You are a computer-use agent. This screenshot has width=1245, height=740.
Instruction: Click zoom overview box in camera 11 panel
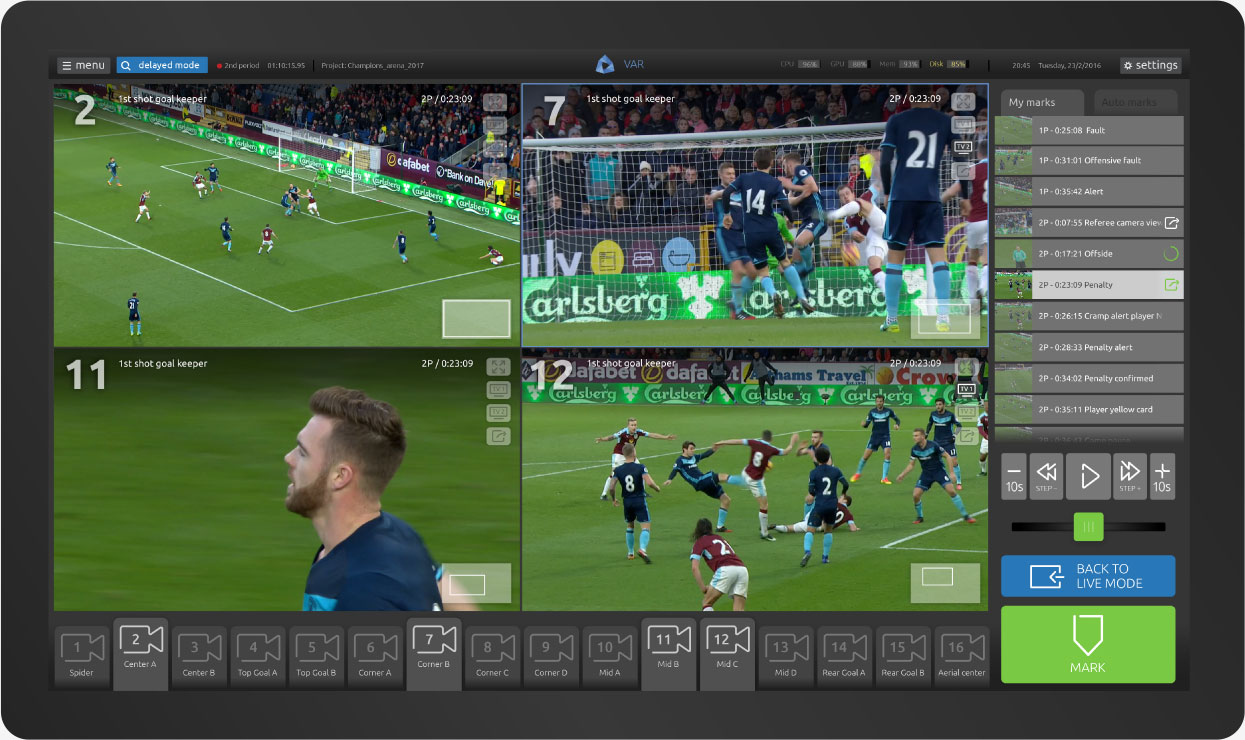coord(477,583)
